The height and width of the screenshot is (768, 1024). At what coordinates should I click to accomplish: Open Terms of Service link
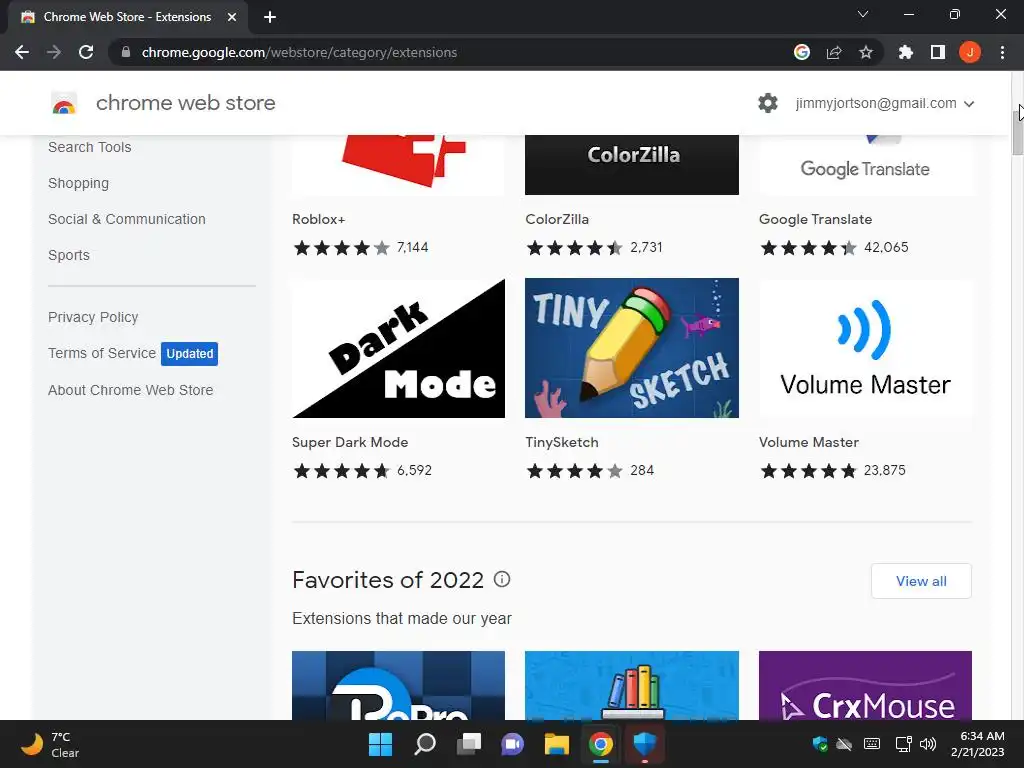[x=102, y=353]
